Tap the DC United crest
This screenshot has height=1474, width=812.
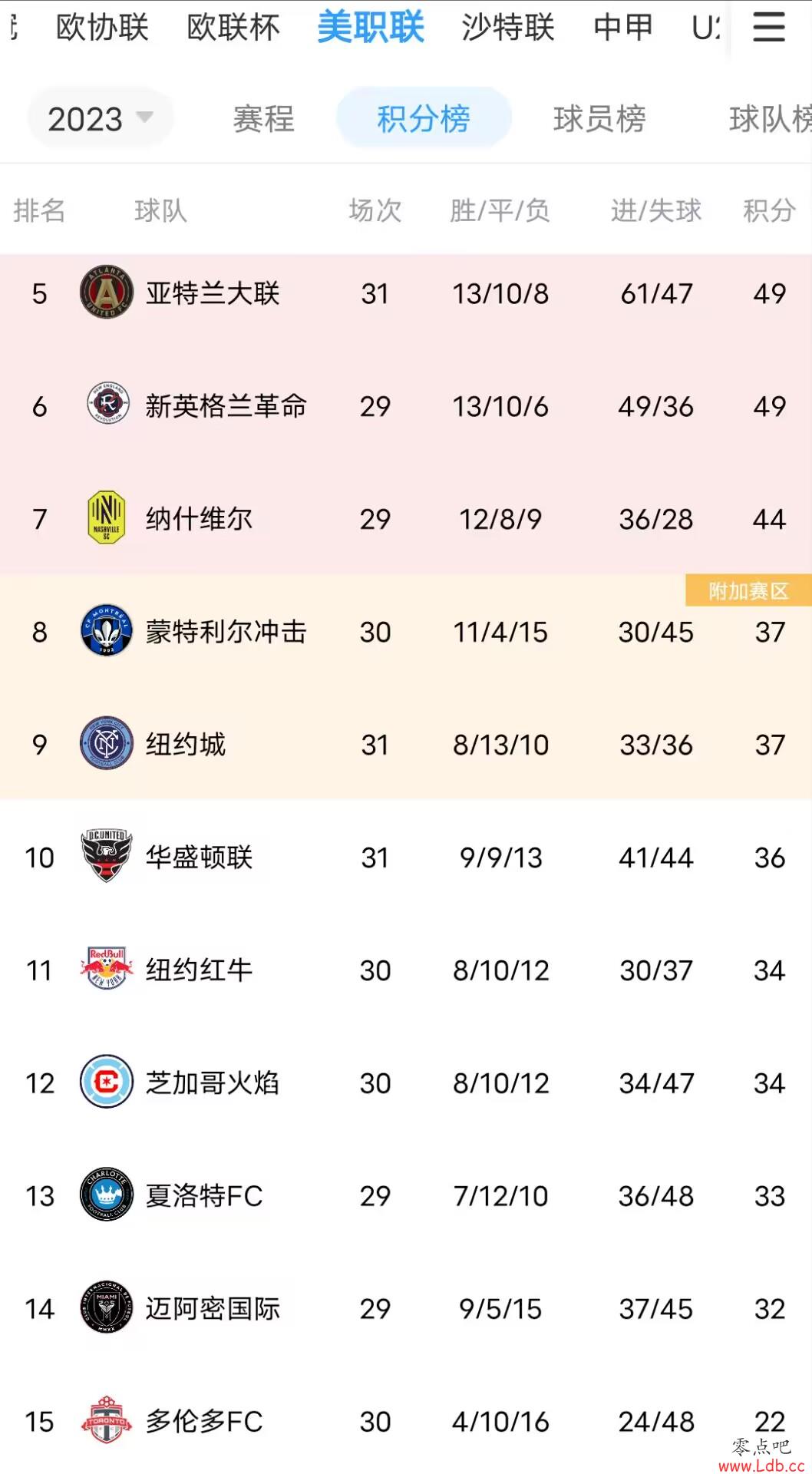pyautogui.click(x=107, y=856)
